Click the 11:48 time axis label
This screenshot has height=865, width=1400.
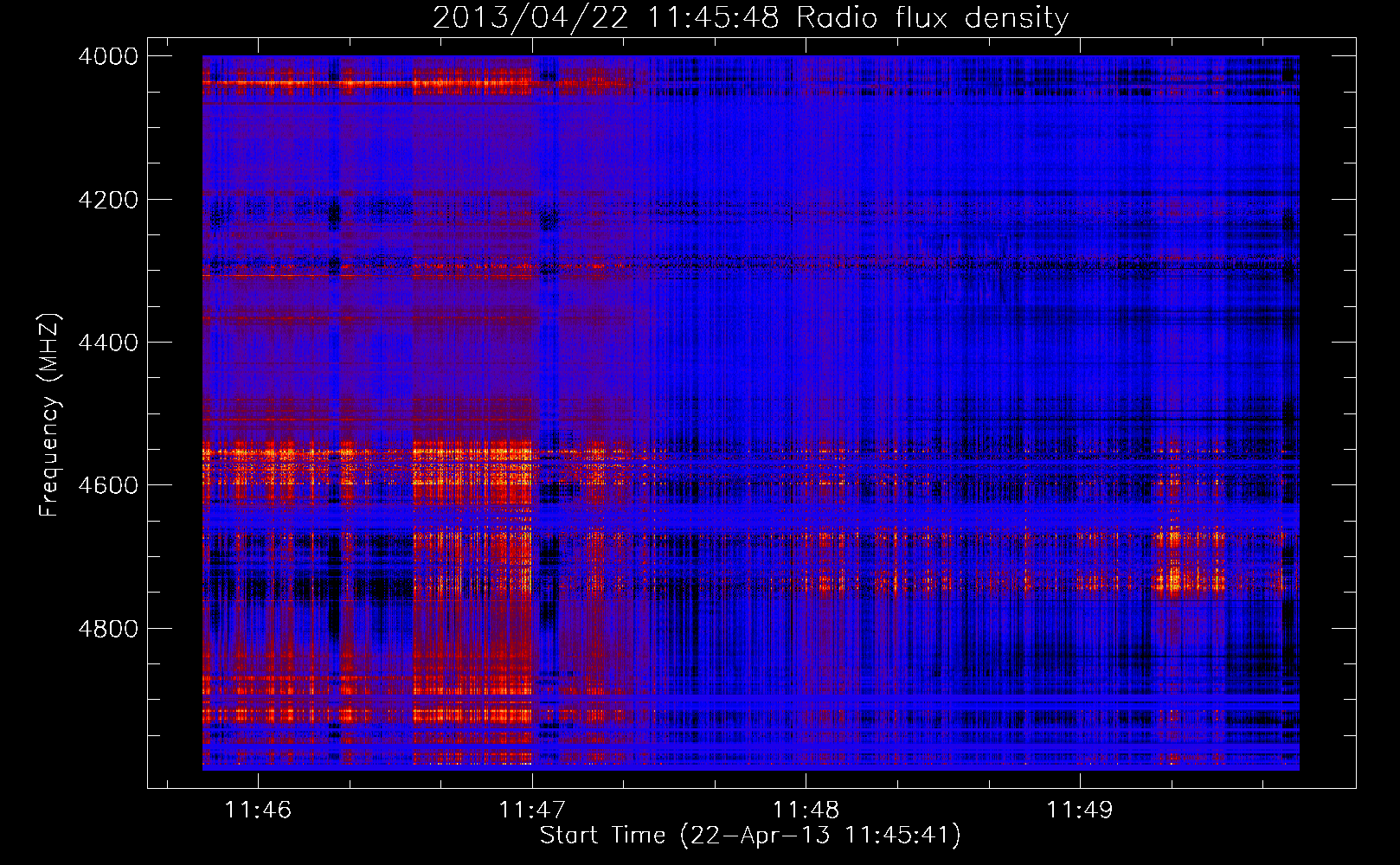806,810
